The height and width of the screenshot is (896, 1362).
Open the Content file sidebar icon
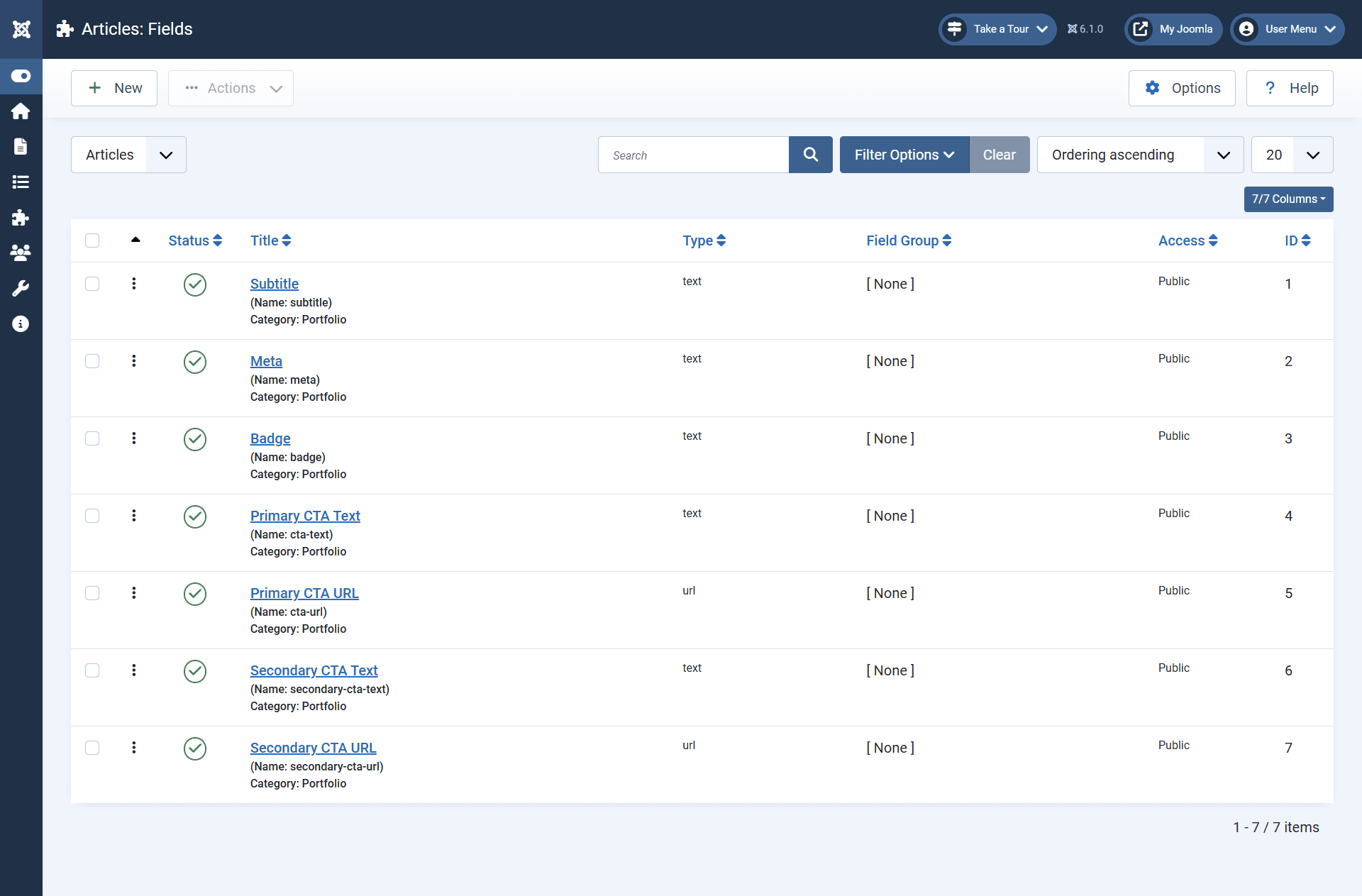[x=21, y=147]
